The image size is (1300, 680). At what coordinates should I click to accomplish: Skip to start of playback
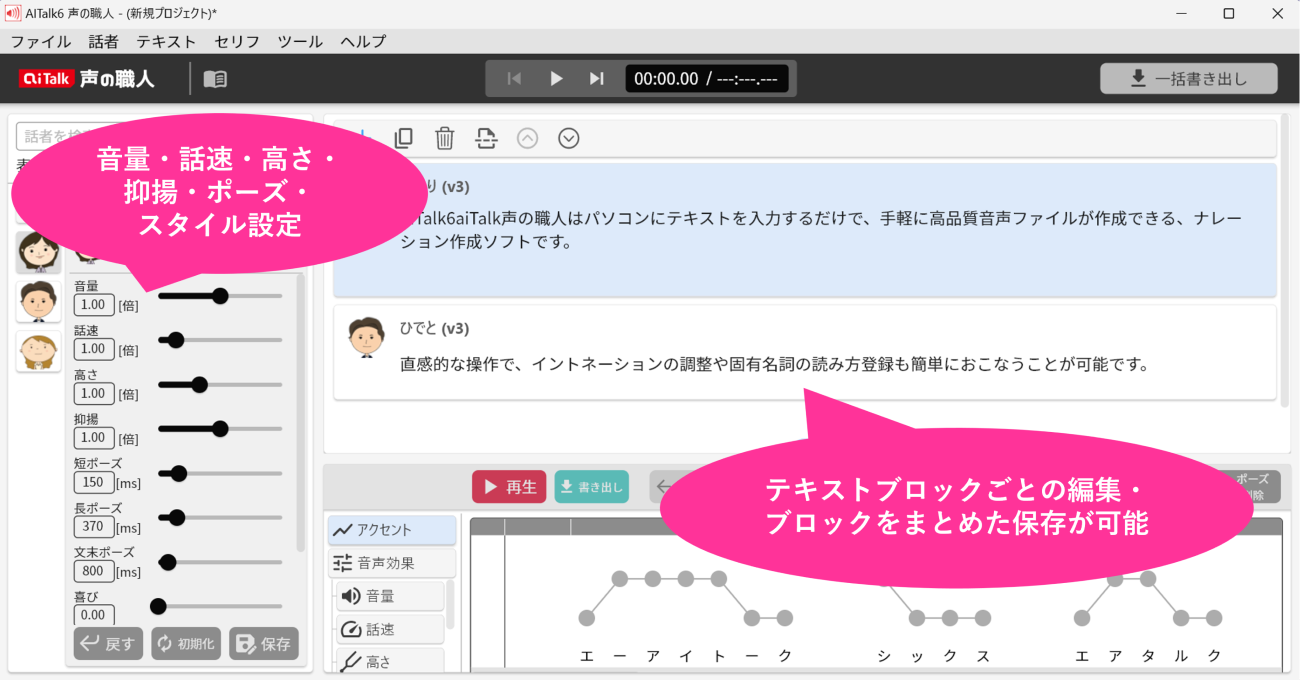pyautogui.click(x=514, y=79)
